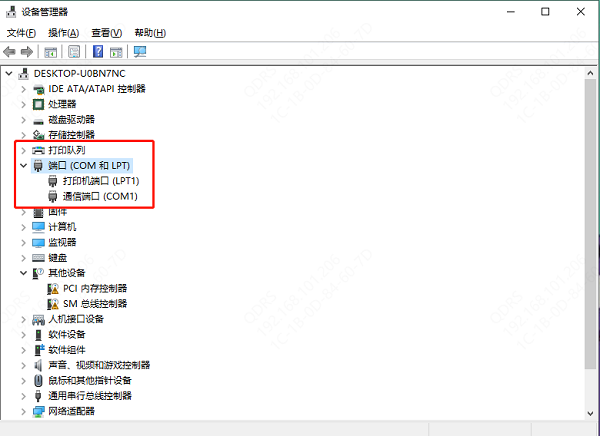Select the 打印机端口 (LPT1) device
This screenshot has width=600, height=436.
tap(101, 181)
